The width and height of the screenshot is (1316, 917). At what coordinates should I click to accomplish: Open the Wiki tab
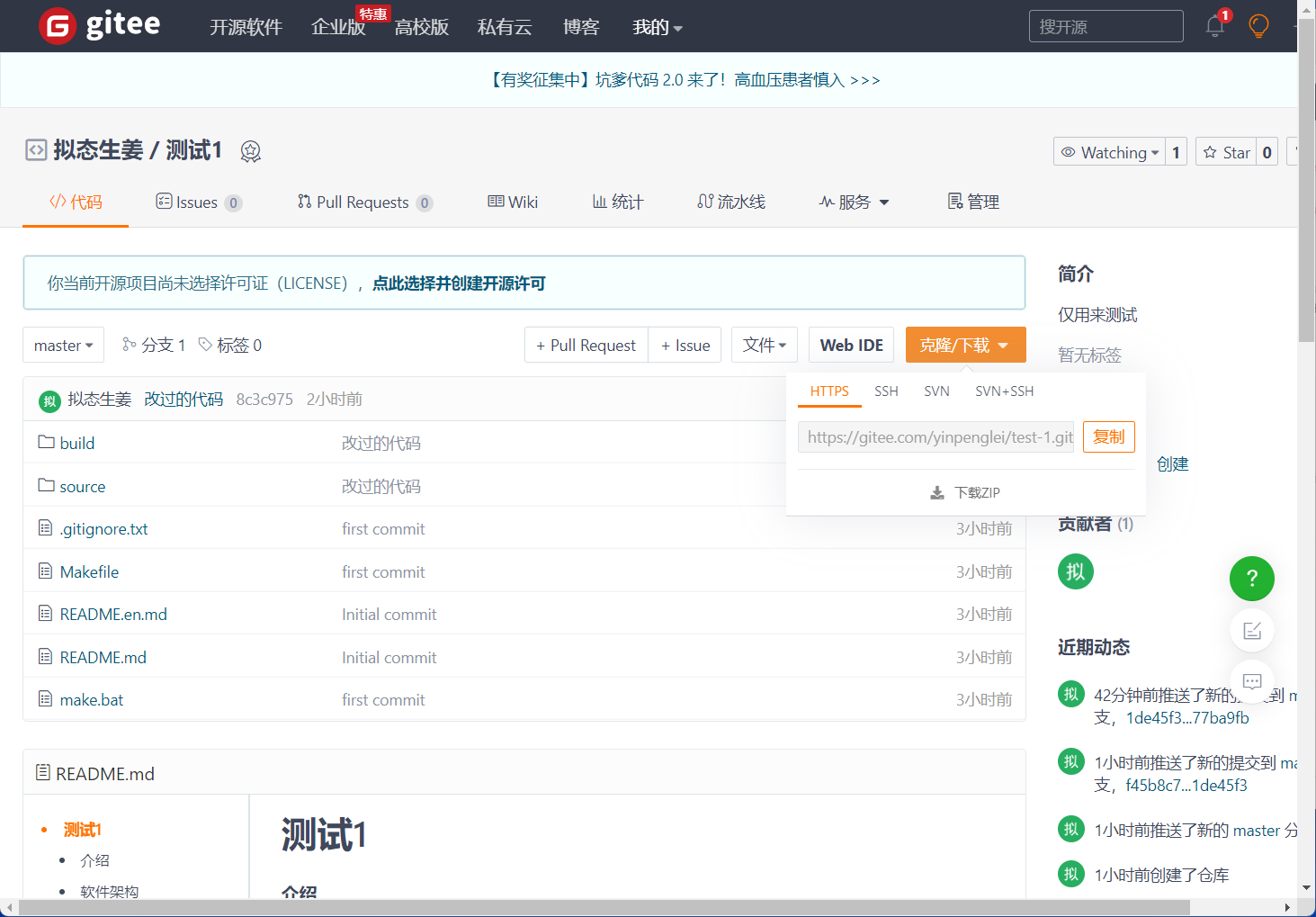513,202
